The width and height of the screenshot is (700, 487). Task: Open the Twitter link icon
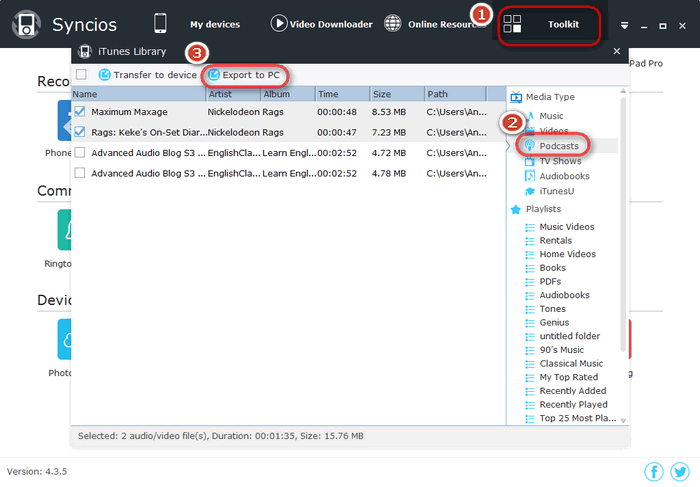pyautogui.click(x=680, y=471)
